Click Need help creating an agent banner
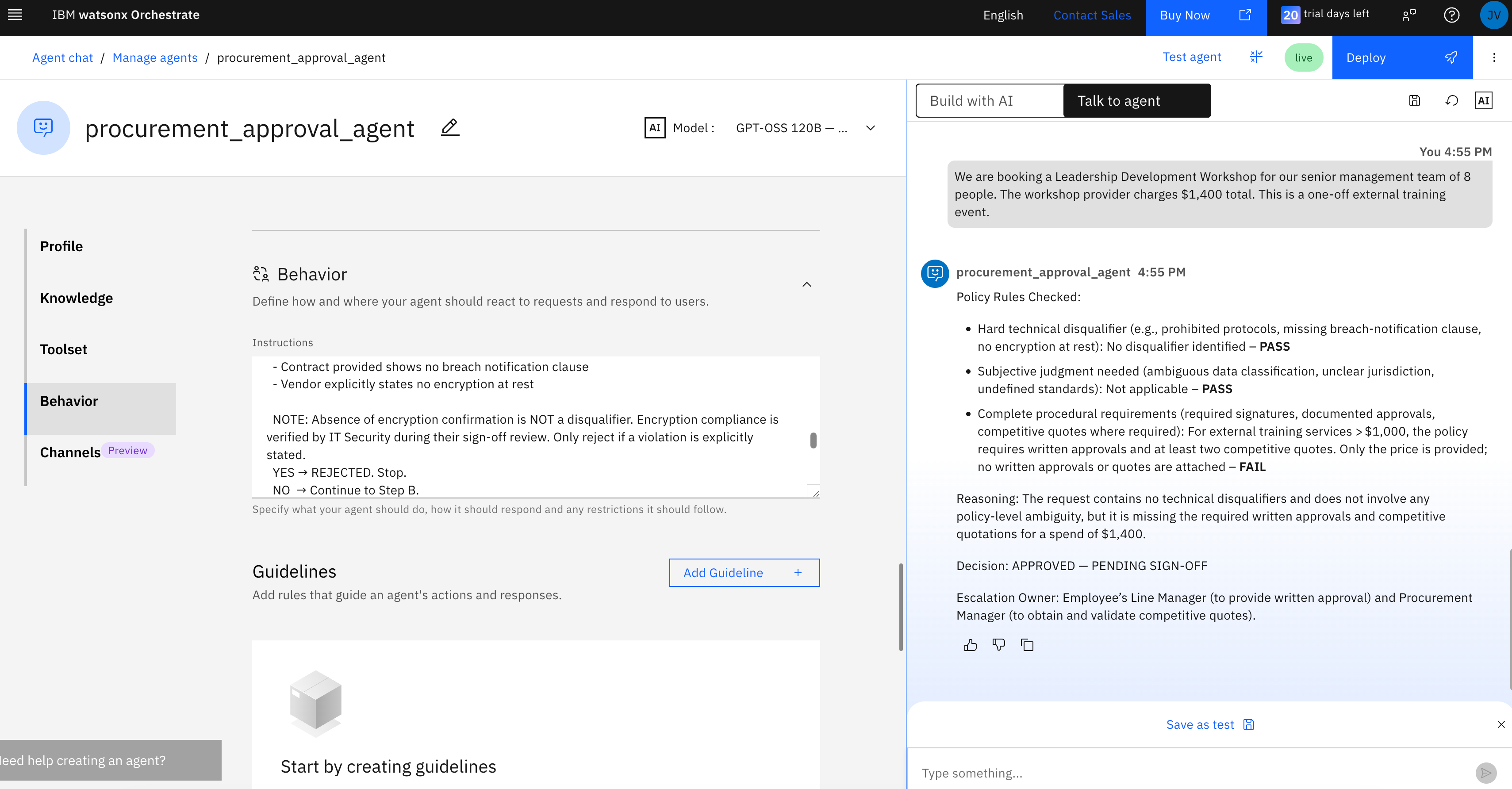 click(x=111, y=760)
